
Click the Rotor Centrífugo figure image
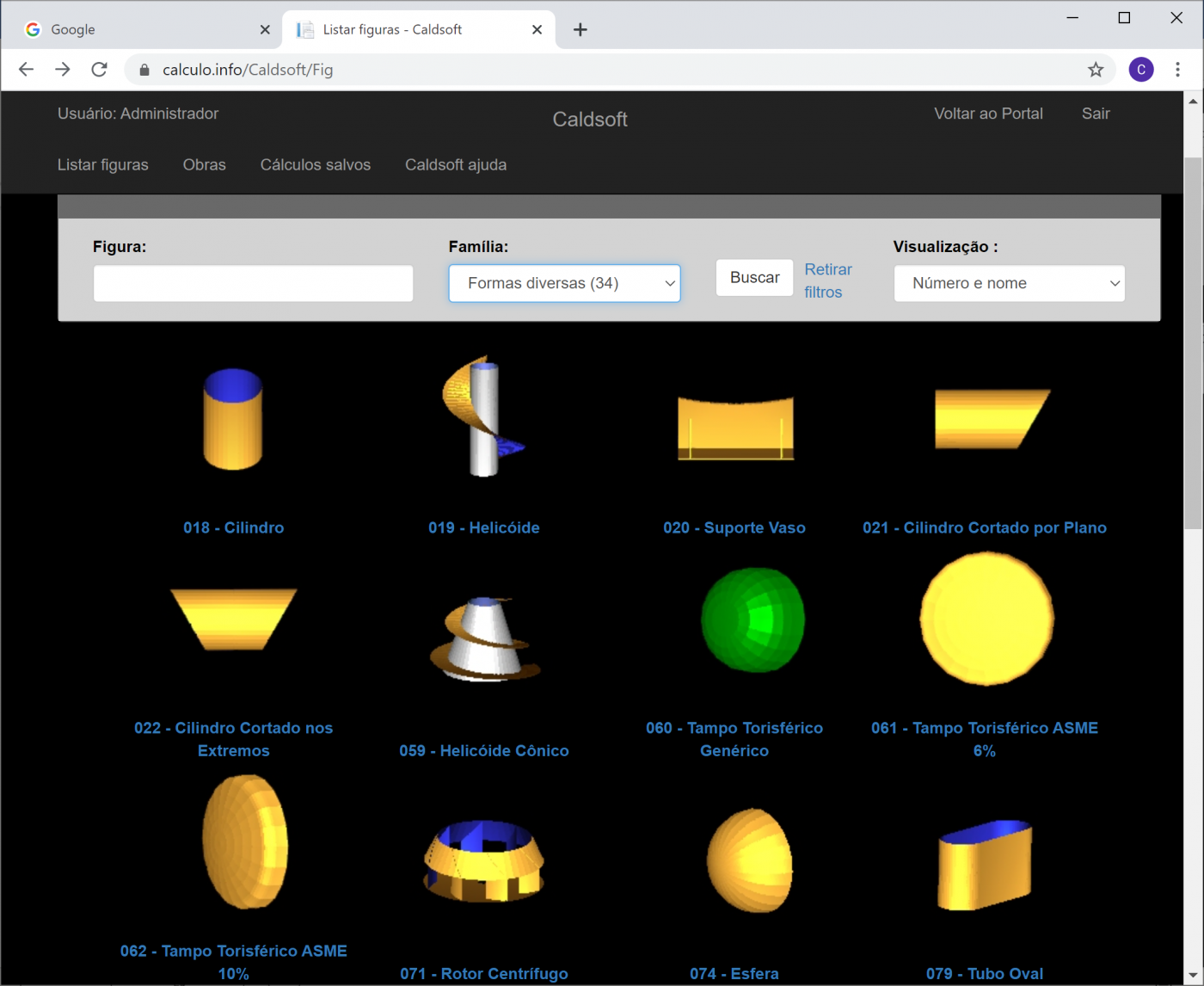pos(483,860)
